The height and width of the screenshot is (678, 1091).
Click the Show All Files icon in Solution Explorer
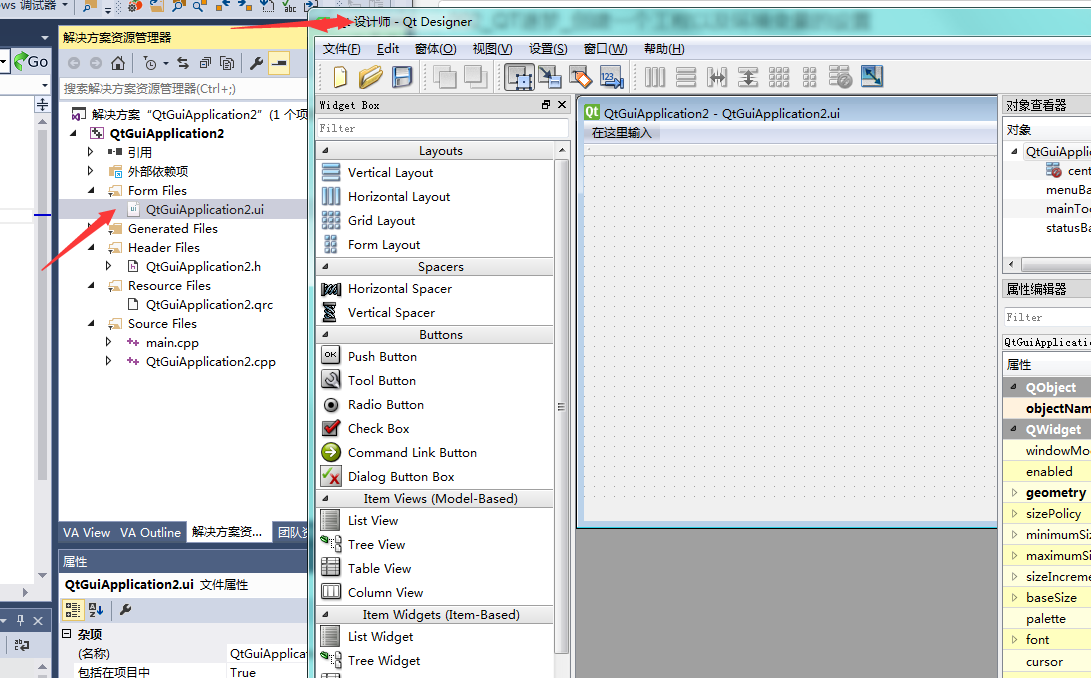point(227,63)
